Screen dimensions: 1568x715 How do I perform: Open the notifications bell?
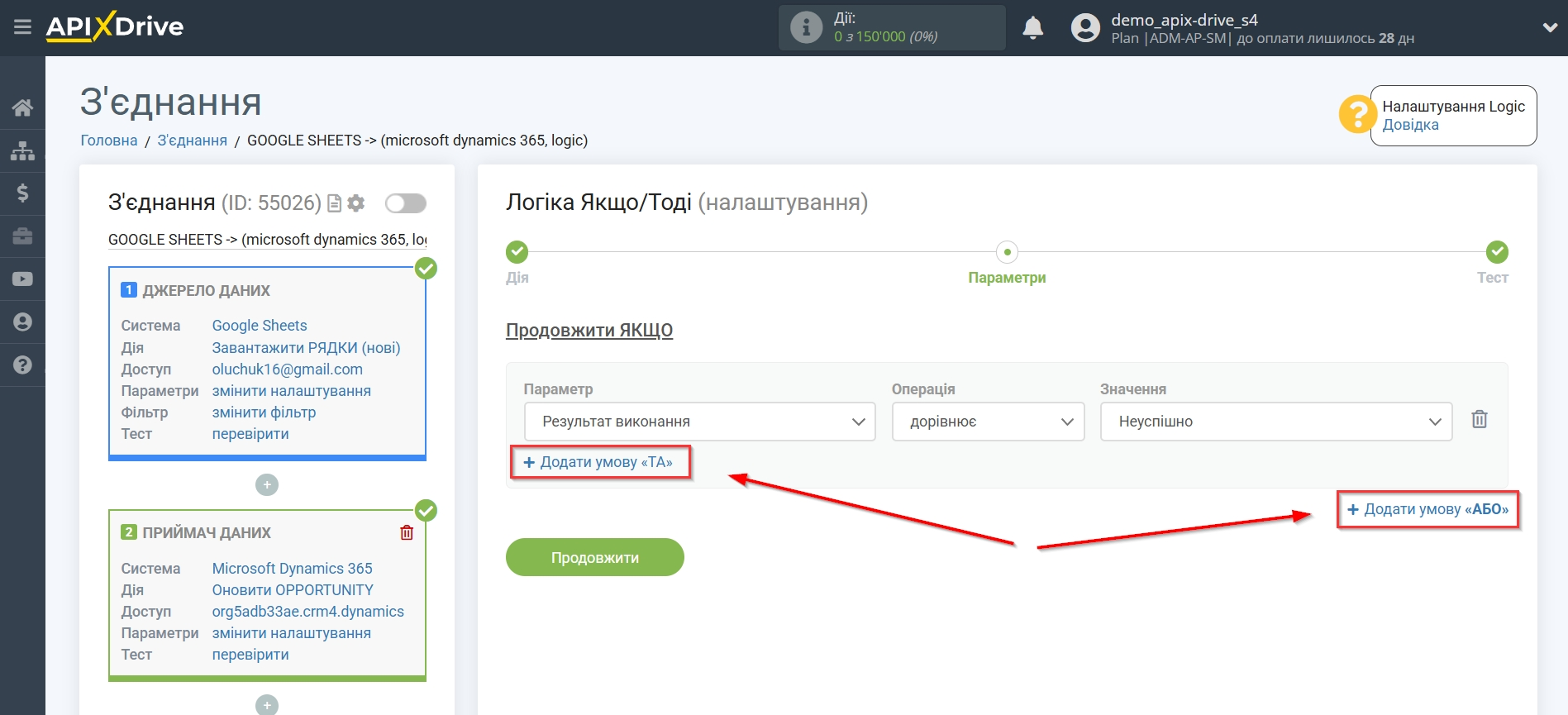point(1032,28)
